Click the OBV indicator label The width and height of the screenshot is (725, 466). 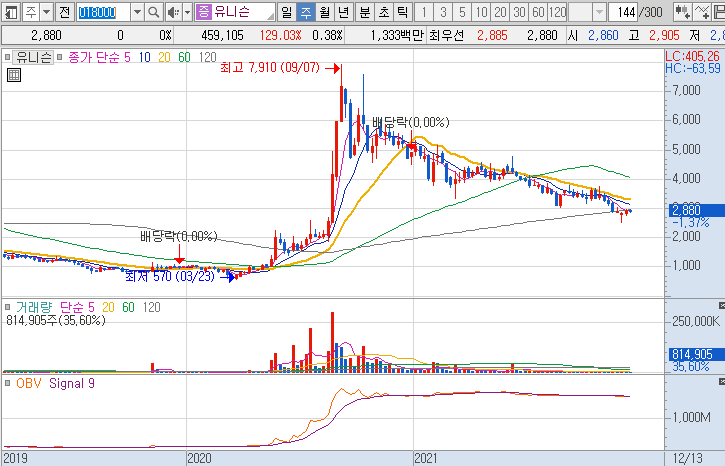(29, 383)
